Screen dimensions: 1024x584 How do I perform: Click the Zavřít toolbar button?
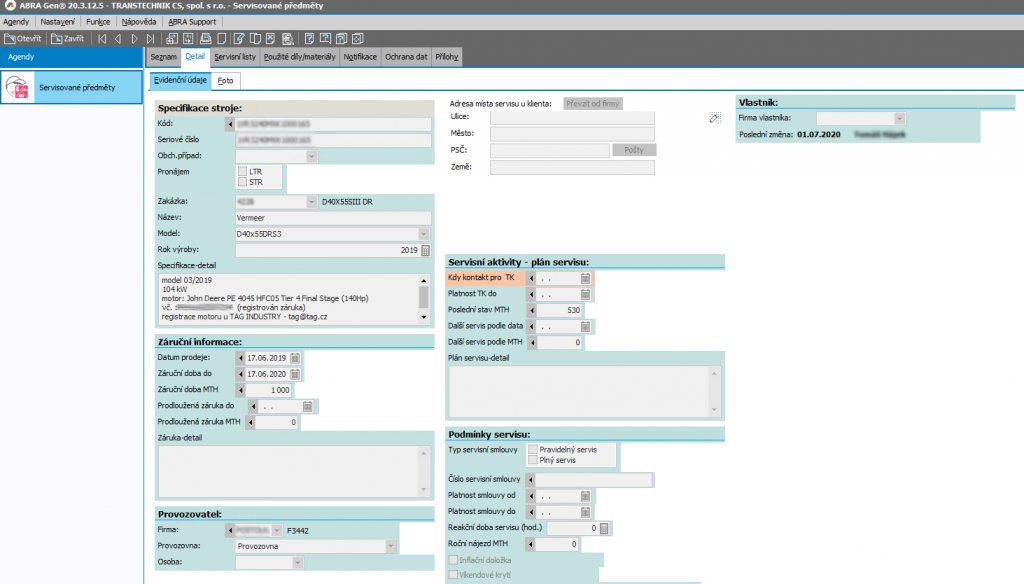tap(68, 39)
